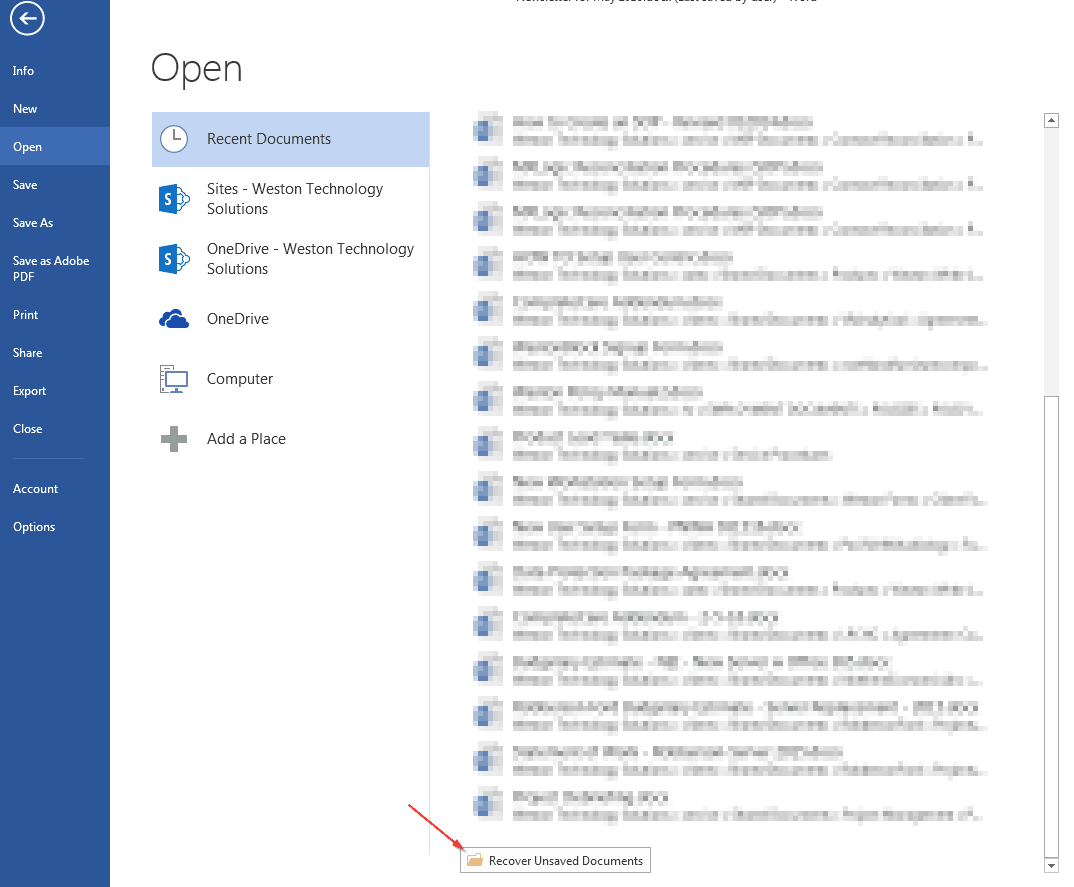This screenshot has height=887, width=1074.
Task: Click the scrollbar up arrow
Action: click(1051, 121)
